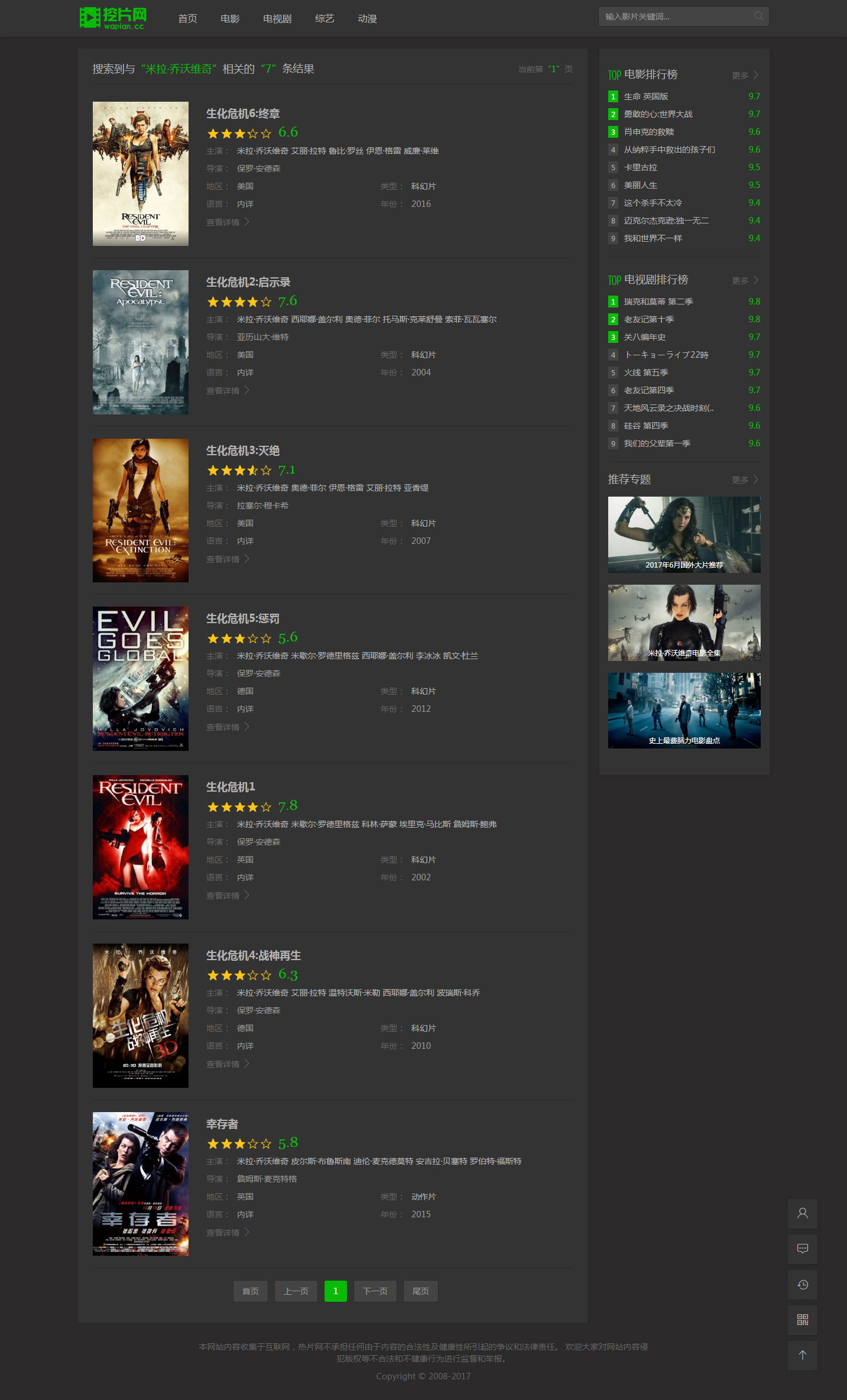Viewport: 847px width, 1400px height.
Task: Open 我和世界不一样 in movie ranking
Action: pyautogui.click(x=653, y=238)
